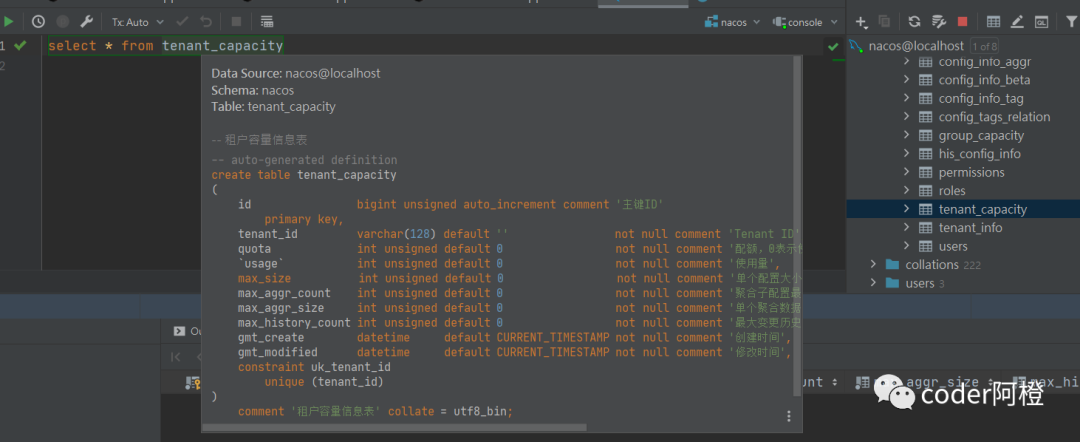
Task: Click the red stop/disconnect icon
Action: (962, 21)
